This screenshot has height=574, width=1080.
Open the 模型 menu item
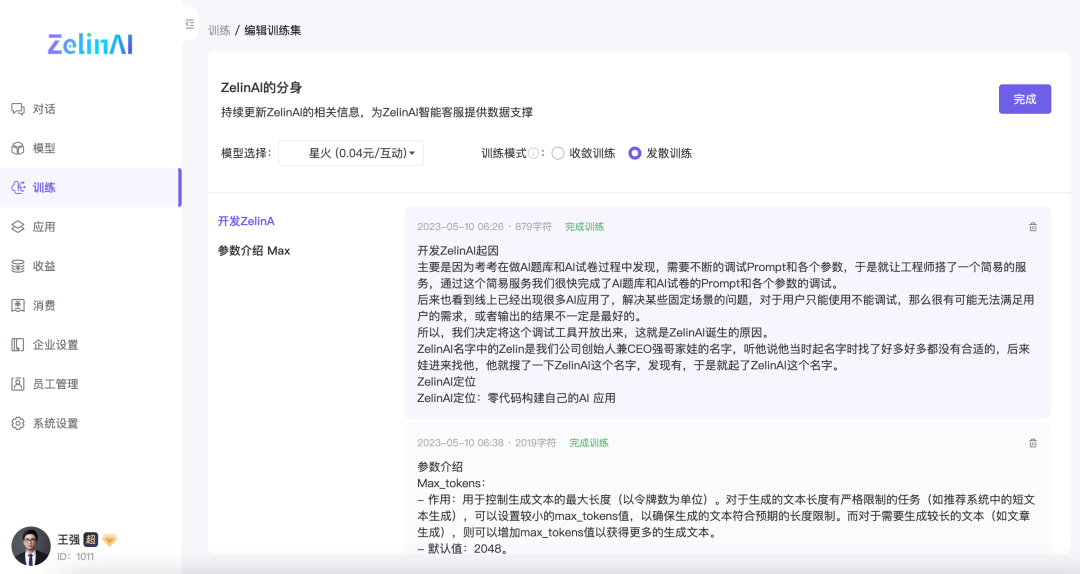tap(90, 148)
